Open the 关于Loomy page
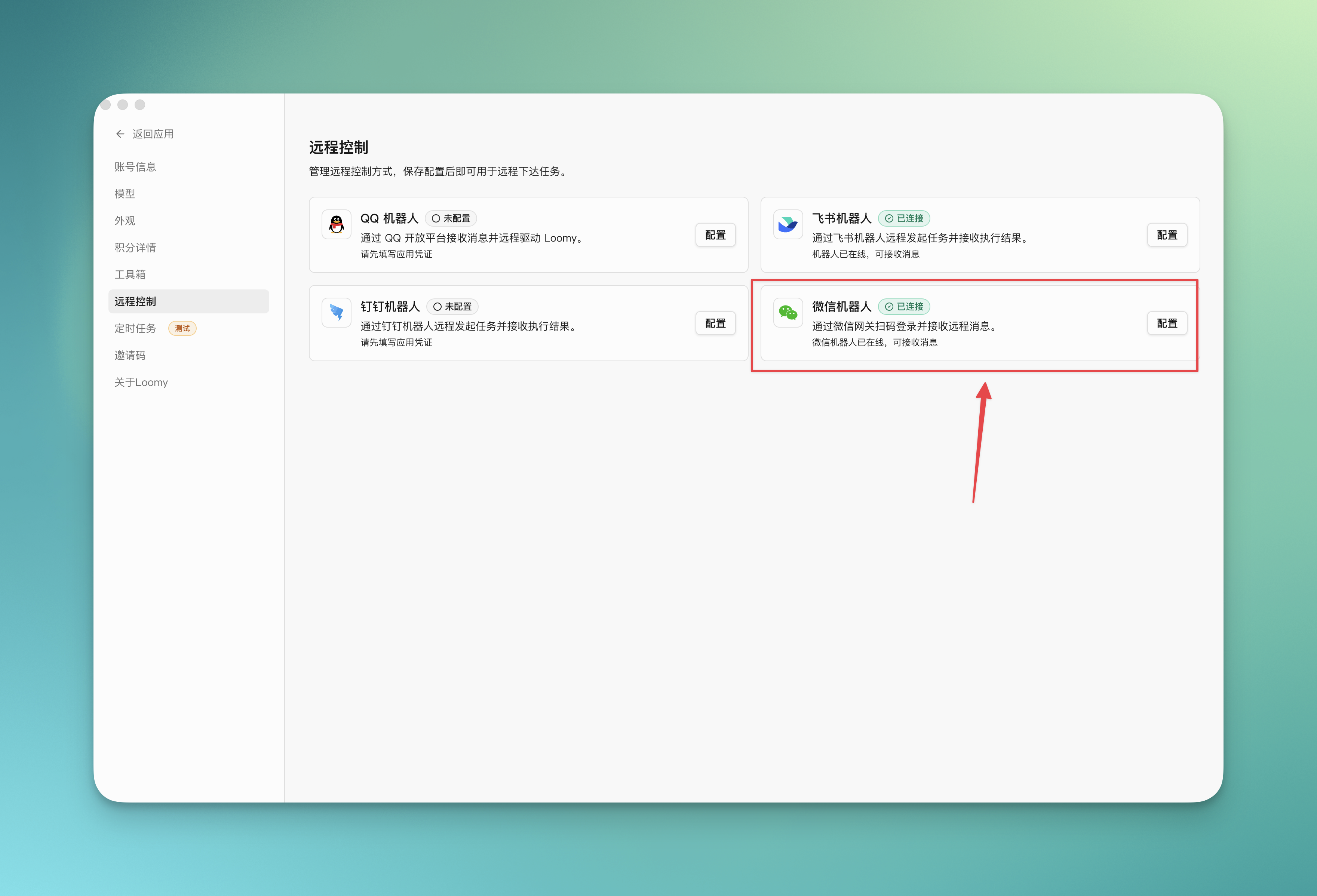Viewport: 1317px width, 896px height. 141,382
